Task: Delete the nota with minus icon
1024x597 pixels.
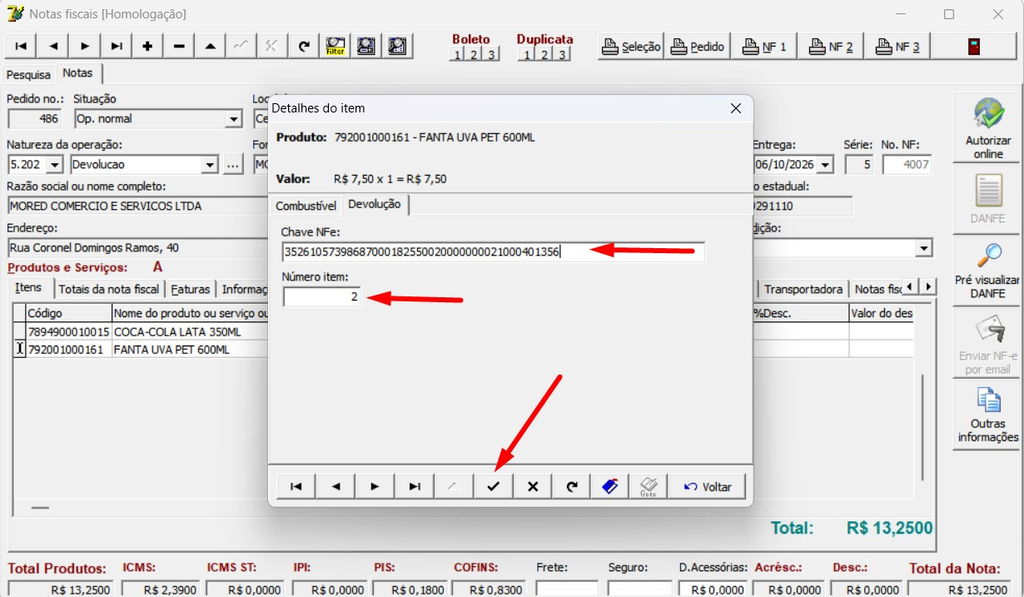Action: 178,46
